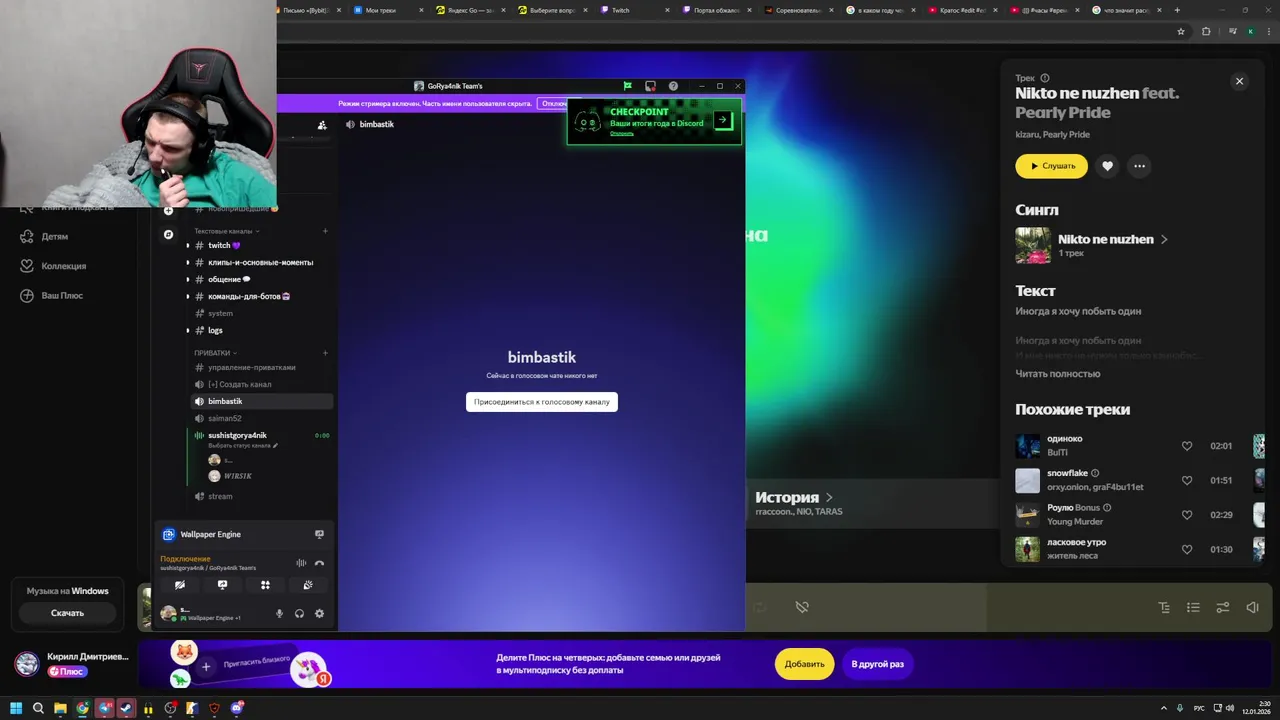Viewport: 1280px width, 720px height.
Task: Toggle like for одиноко track
Action: [x=1187, y=446]
